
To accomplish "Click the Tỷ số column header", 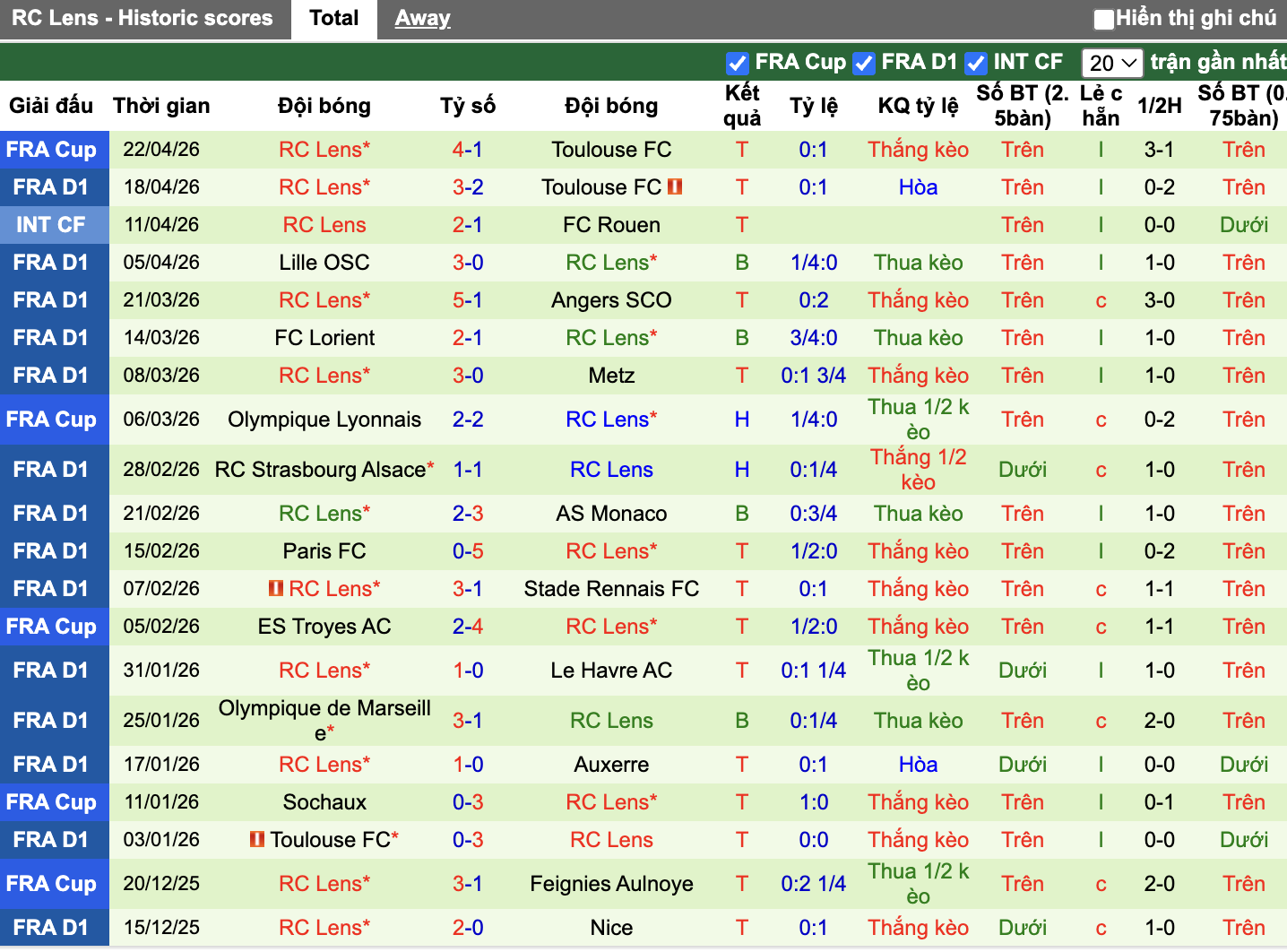I will (x=468, y=106).
